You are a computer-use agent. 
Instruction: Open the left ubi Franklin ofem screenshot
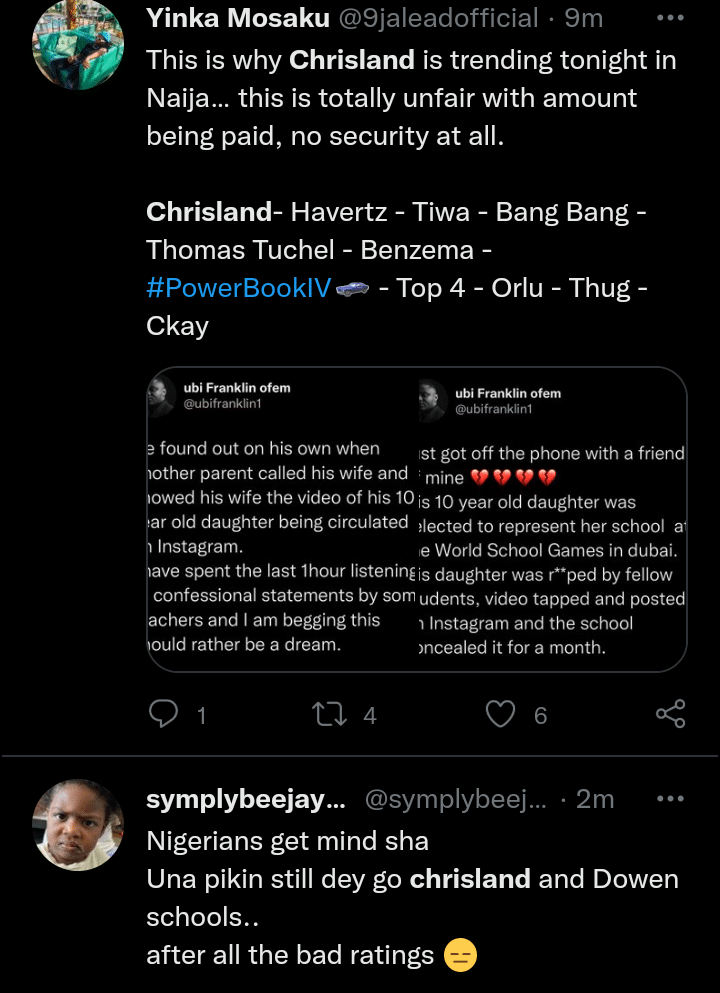click(x=279, y=520)
